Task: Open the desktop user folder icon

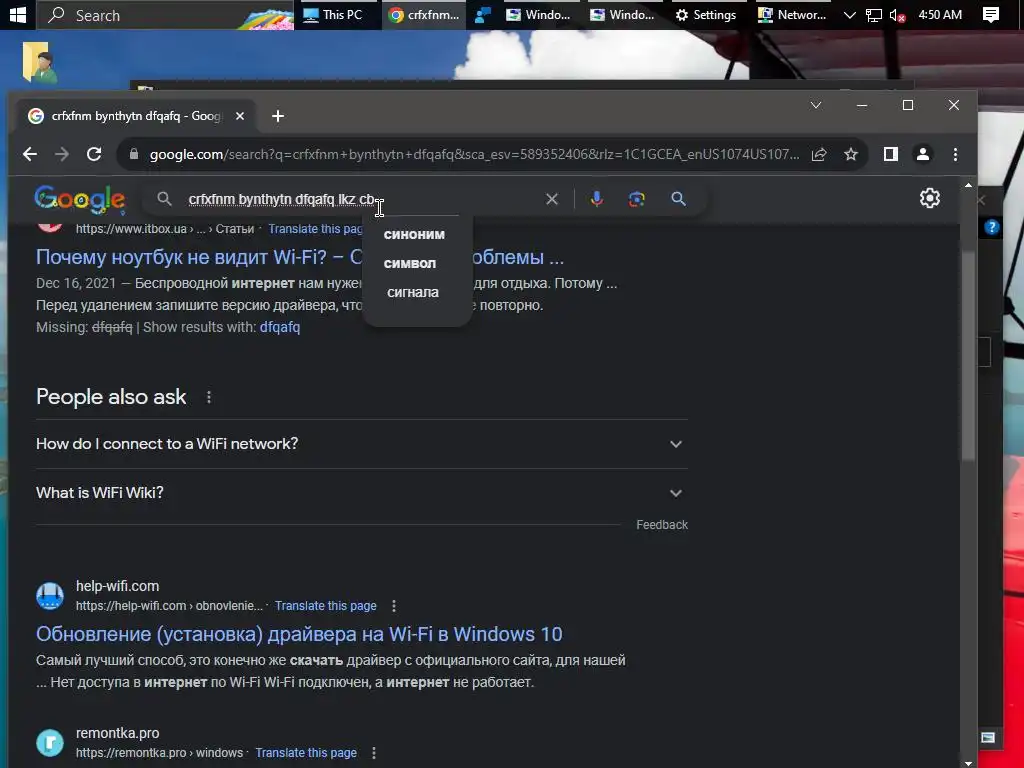Action: pyautogui.click(x=39, y=63)
